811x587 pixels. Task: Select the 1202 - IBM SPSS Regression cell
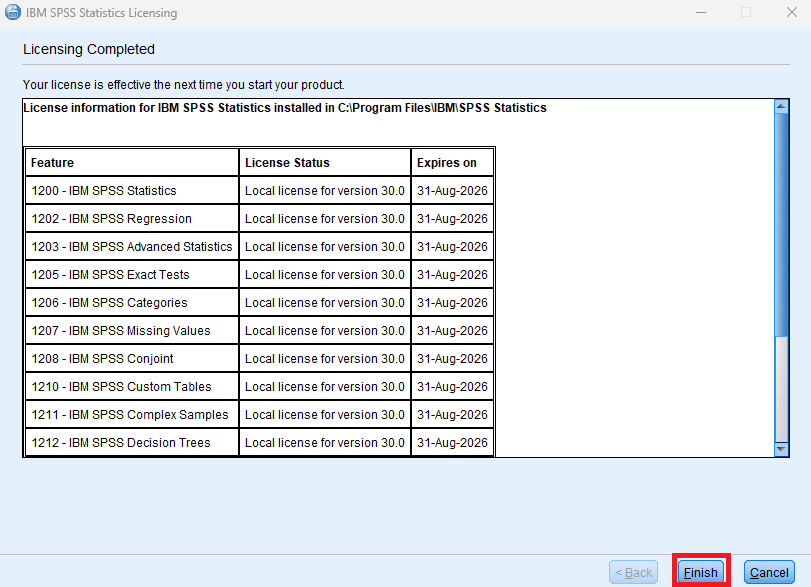(x=111, y=219)
